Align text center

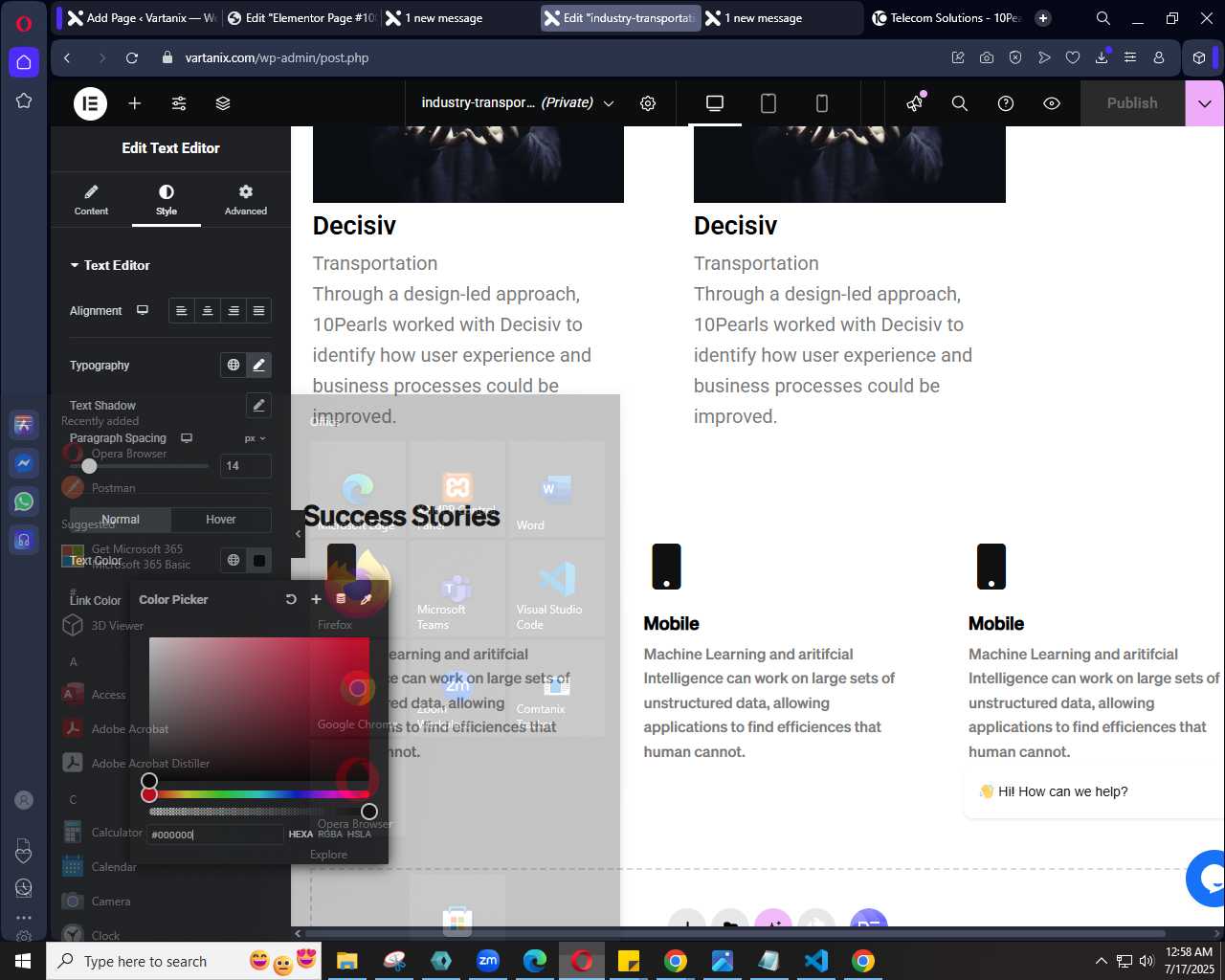pos(208,310)
